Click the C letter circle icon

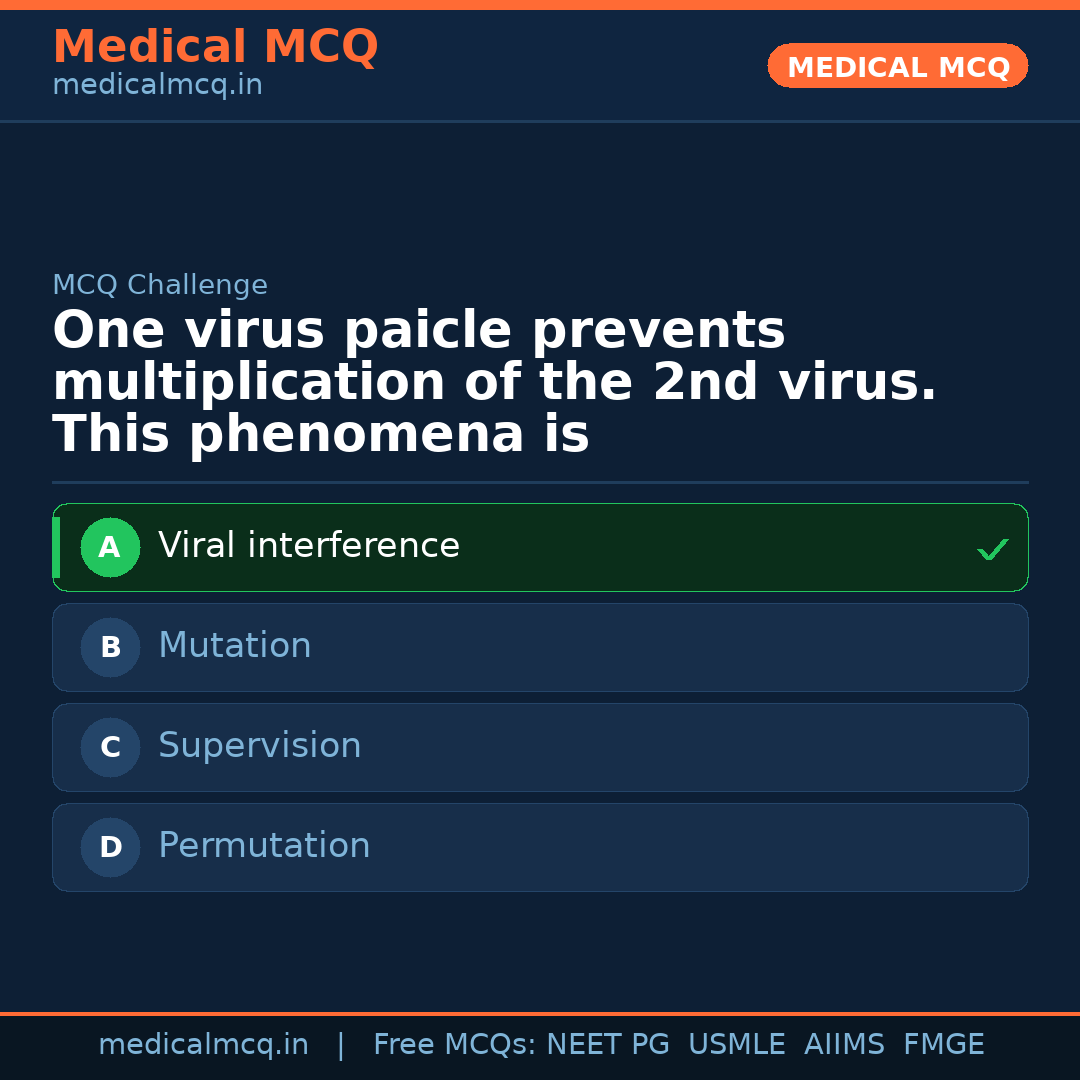click(x=110, y=747)
